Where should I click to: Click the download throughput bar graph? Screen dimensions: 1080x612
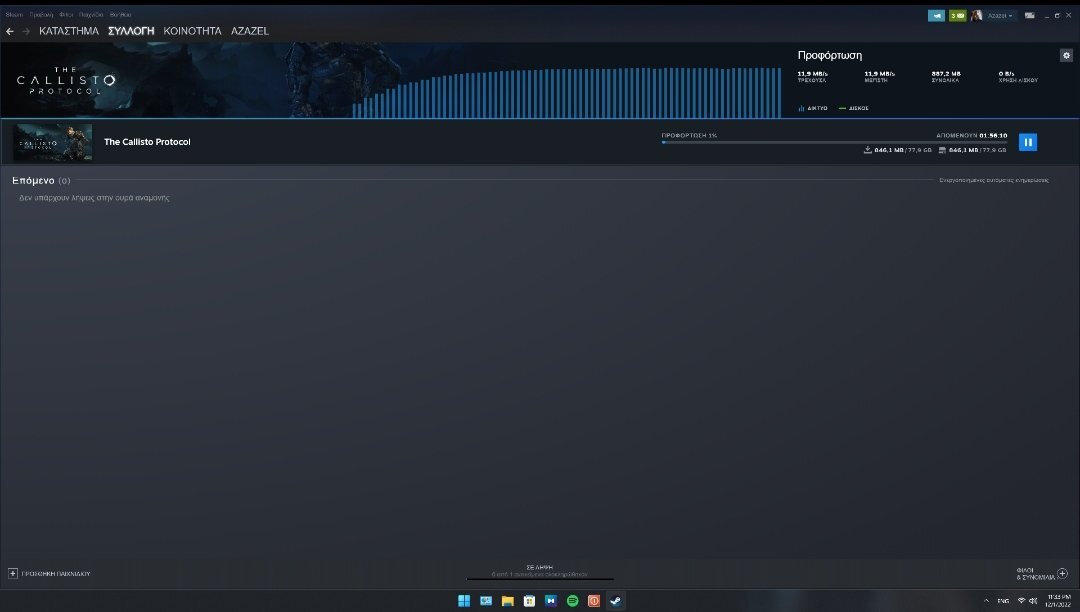(566, 93)
